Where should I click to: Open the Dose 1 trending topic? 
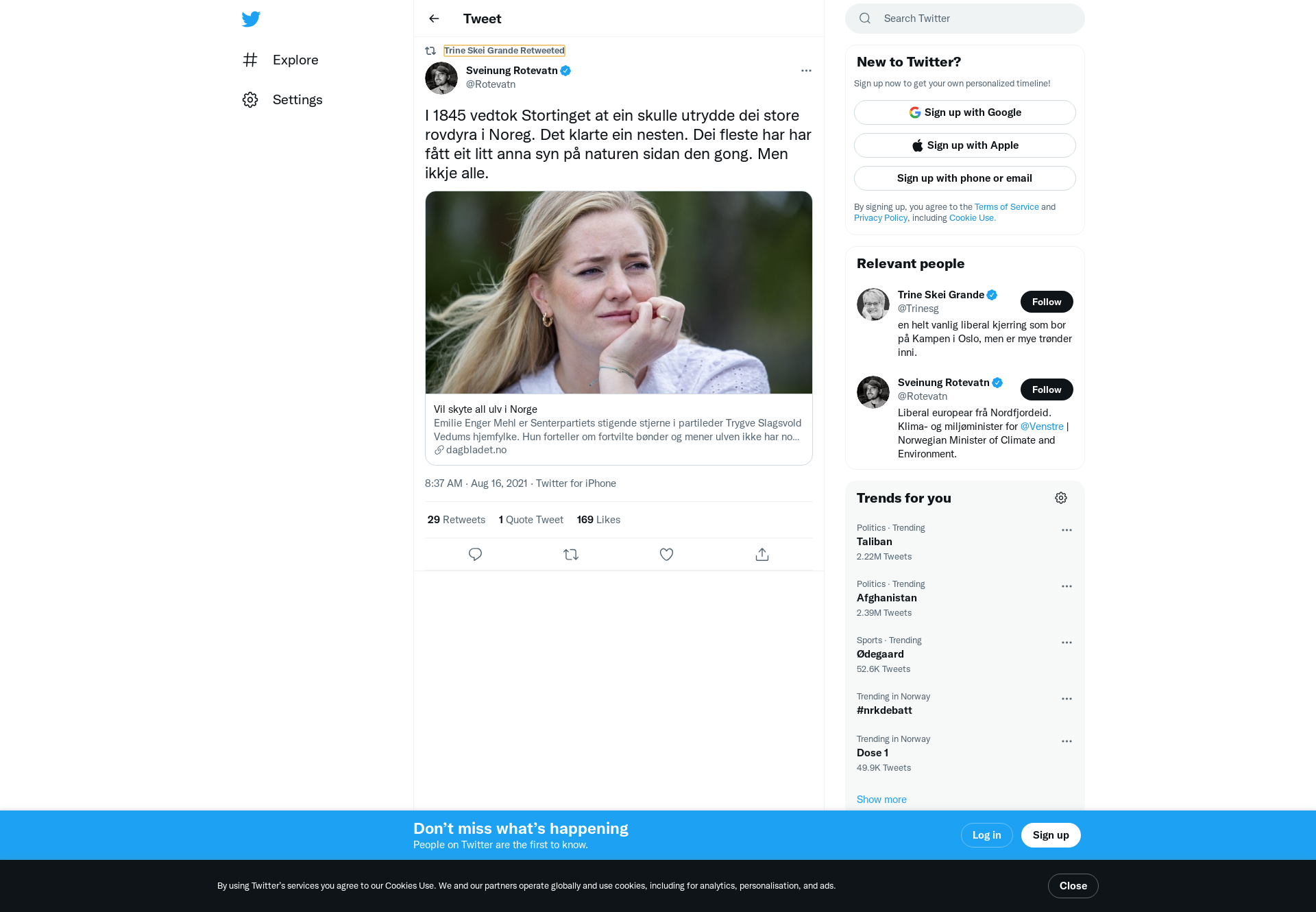(873, 753)
